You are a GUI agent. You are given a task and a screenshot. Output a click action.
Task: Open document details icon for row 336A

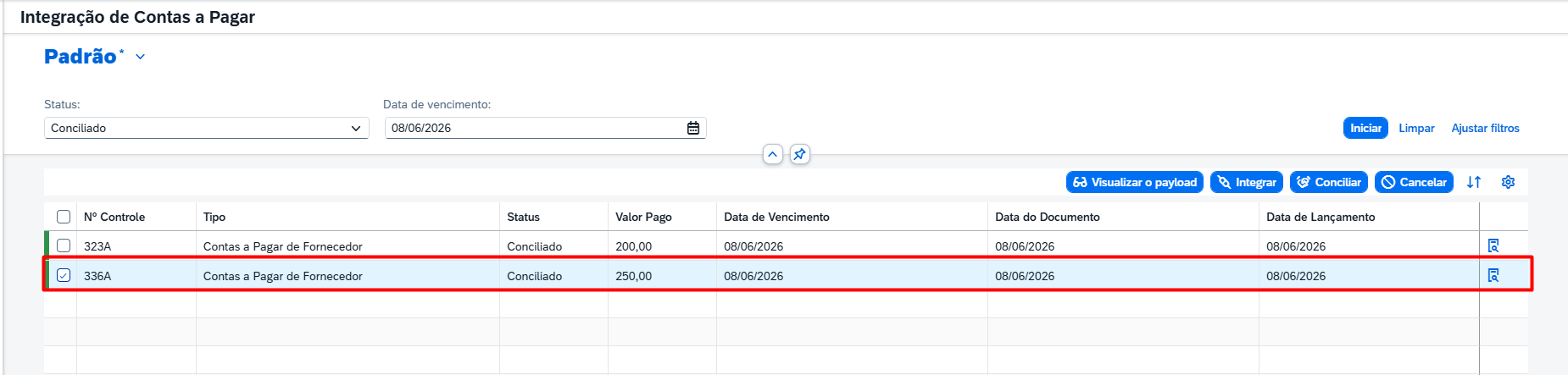1493,275
